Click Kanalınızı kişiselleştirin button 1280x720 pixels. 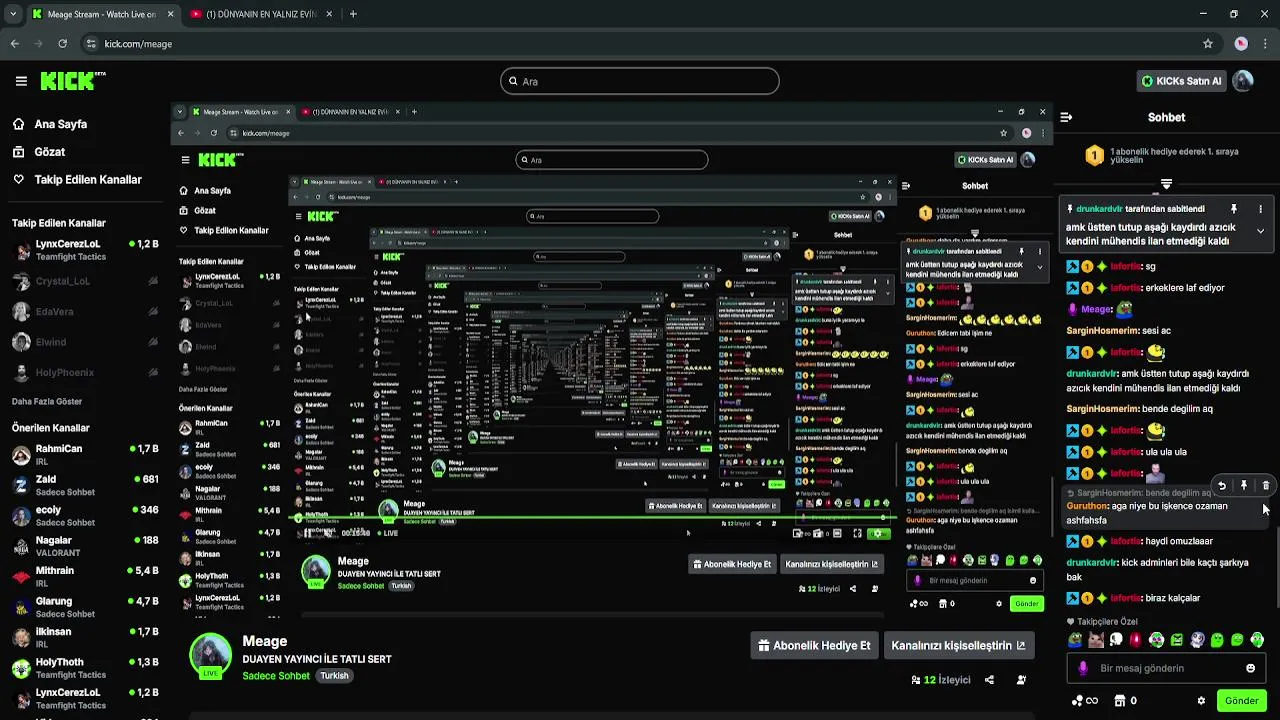958,645
